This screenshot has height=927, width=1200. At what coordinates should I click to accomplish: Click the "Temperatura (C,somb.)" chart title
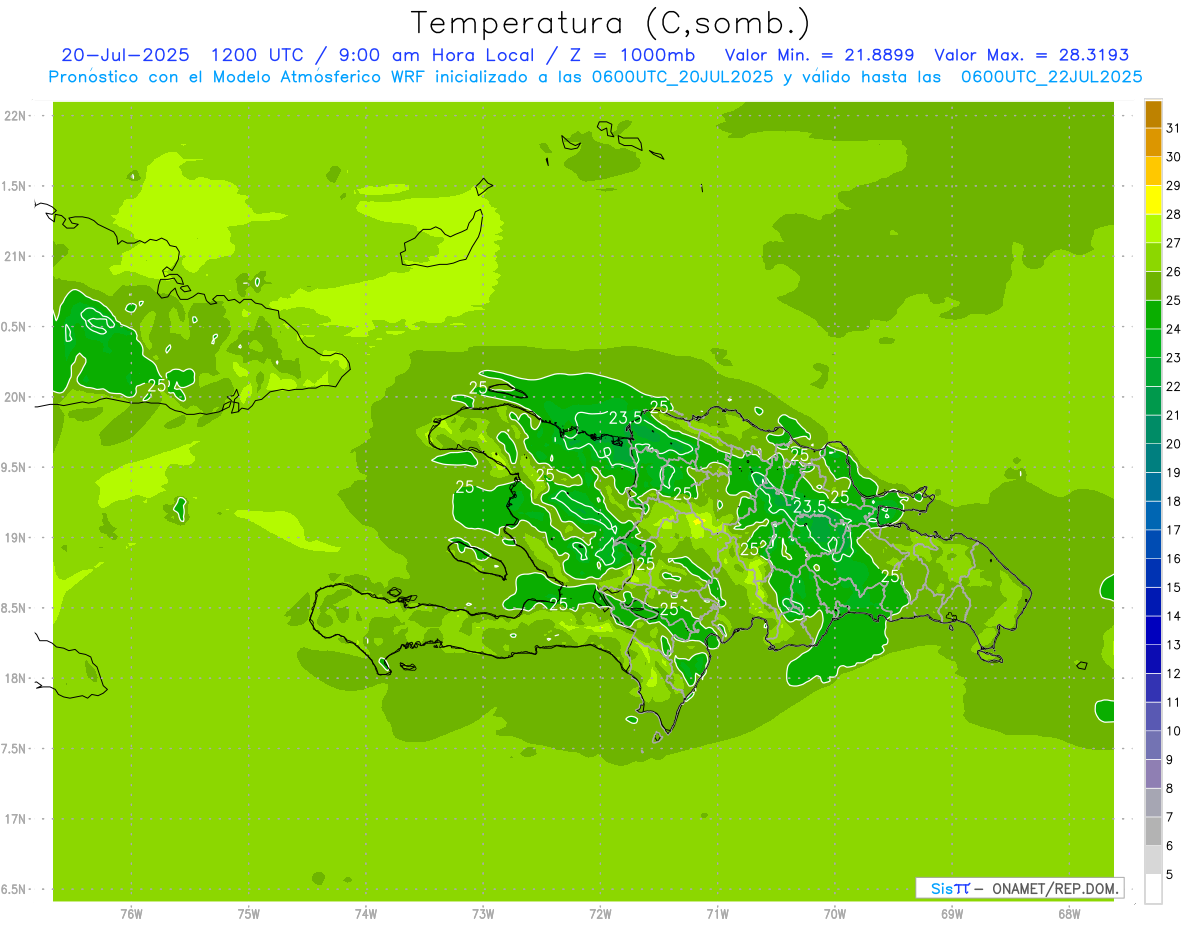(610, 22)
